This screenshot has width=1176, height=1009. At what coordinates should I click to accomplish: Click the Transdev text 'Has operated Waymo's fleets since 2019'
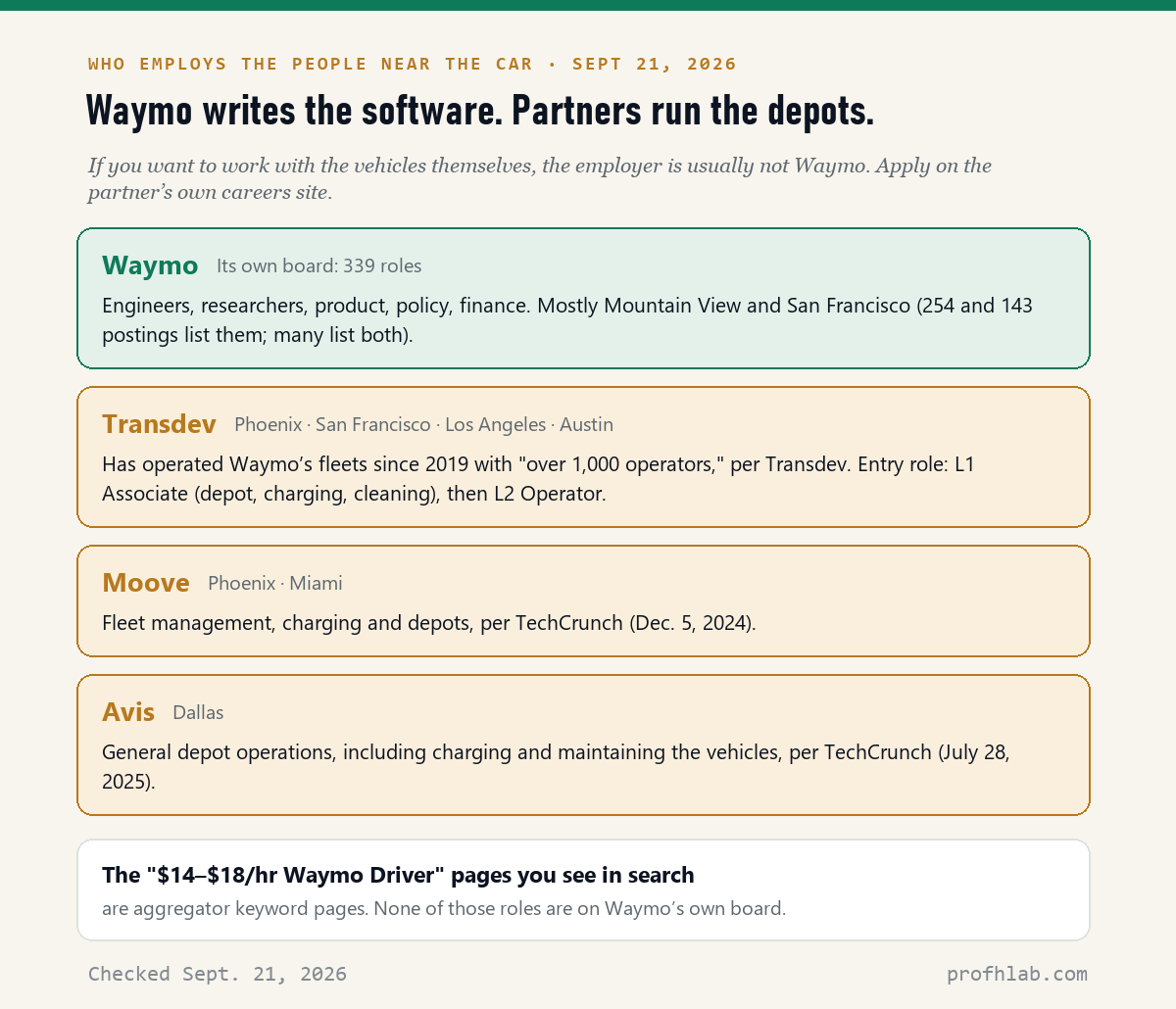[538, 479]
